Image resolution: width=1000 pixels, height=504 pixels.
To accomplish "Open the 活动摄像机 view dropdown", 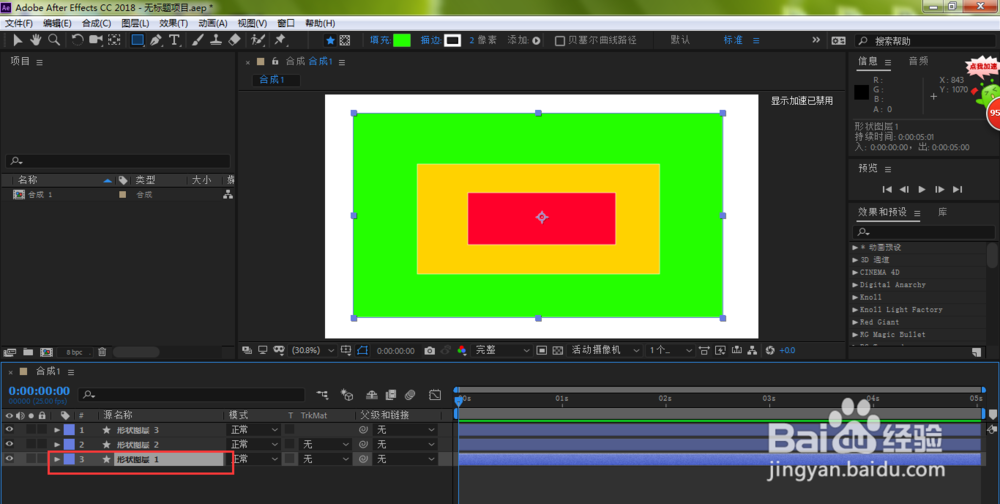I will coord(604,350).
